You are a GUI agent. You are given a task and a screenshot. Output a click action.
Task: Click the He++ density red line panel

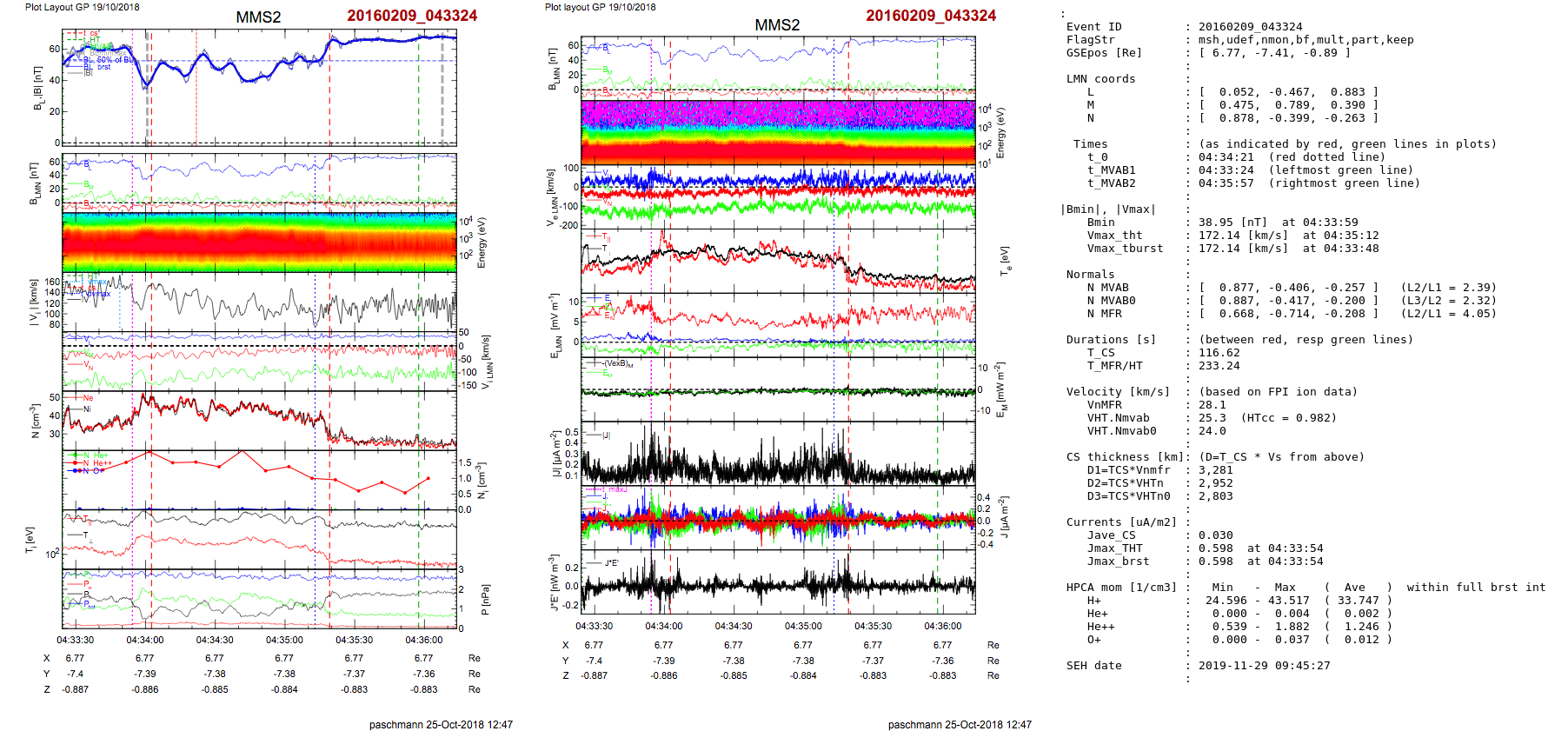pyautogui.click(x=259, y=479)
